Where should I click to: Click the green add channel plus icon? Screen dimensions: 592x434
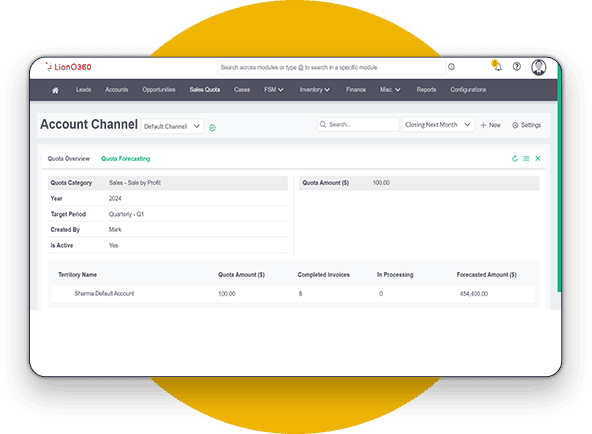coord(212,128)
